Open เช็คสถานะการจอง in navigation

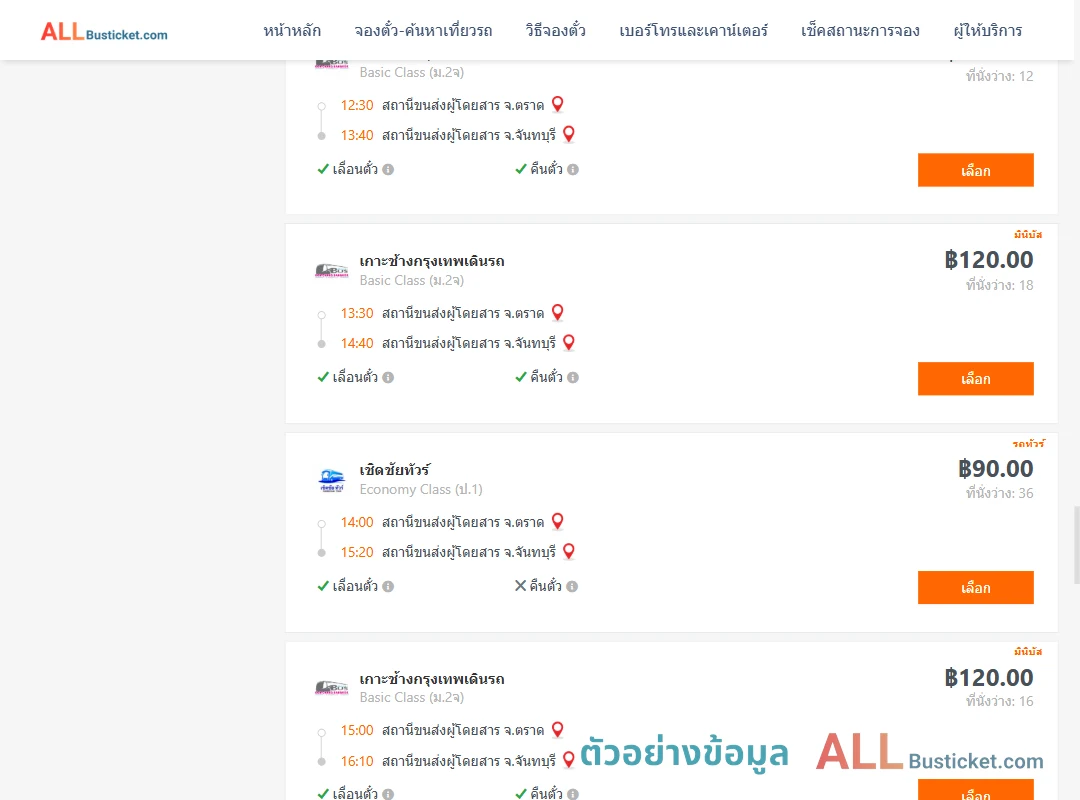(x=860, y=30)
